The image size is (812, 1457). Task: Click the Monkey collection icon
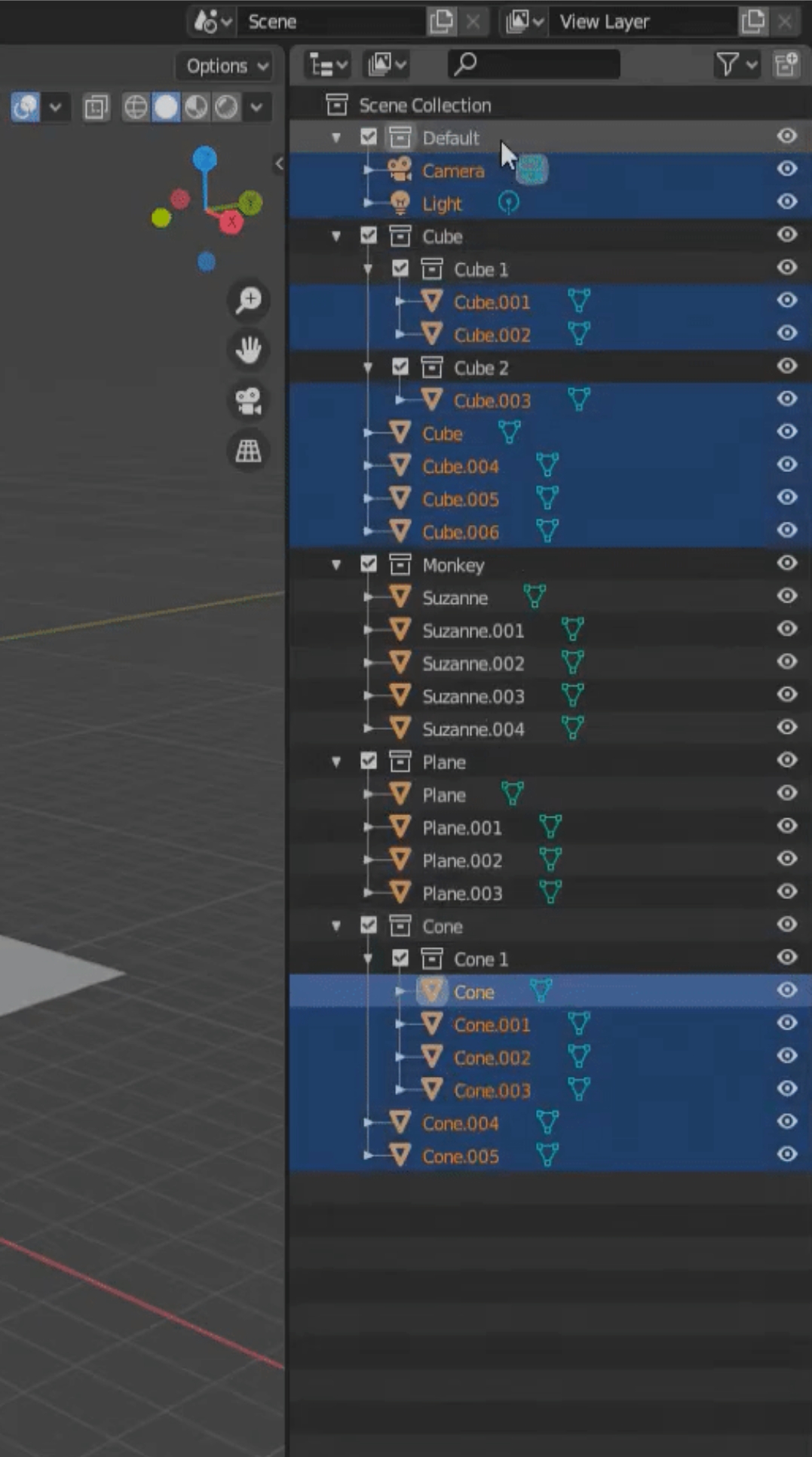click(400, 564)
